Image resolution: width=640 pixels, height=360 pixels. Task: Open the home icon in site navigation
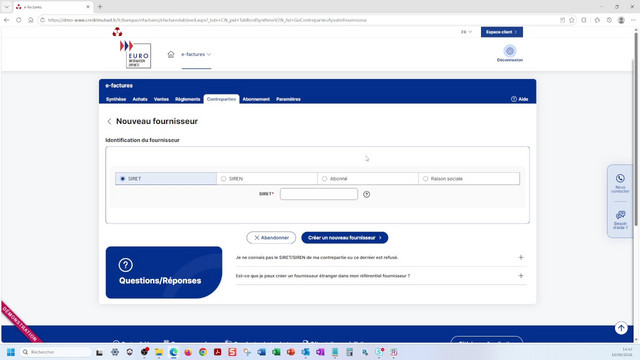pos(171,54)
